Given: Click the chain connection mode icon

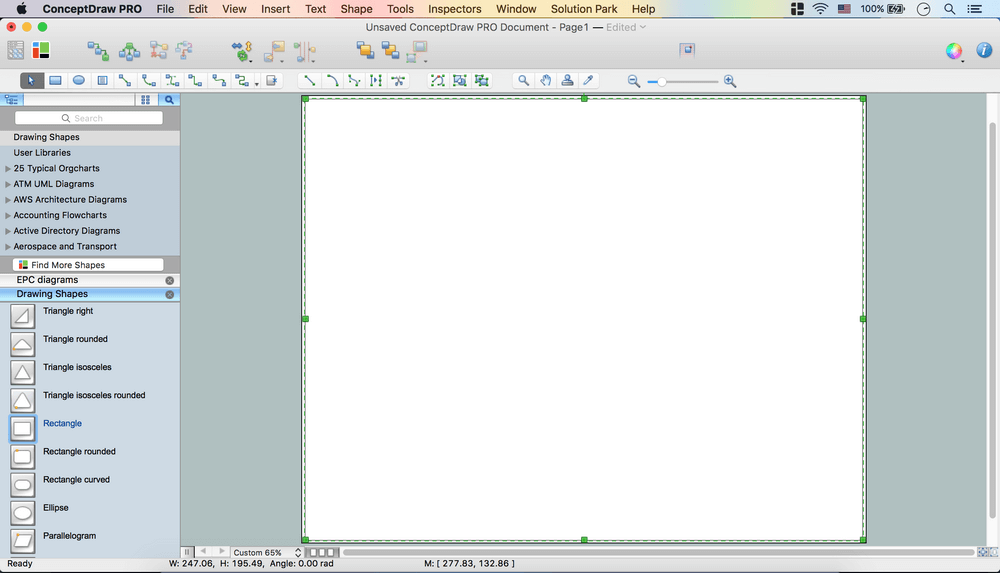Looking at the screenshot, I should click(98, 51).
